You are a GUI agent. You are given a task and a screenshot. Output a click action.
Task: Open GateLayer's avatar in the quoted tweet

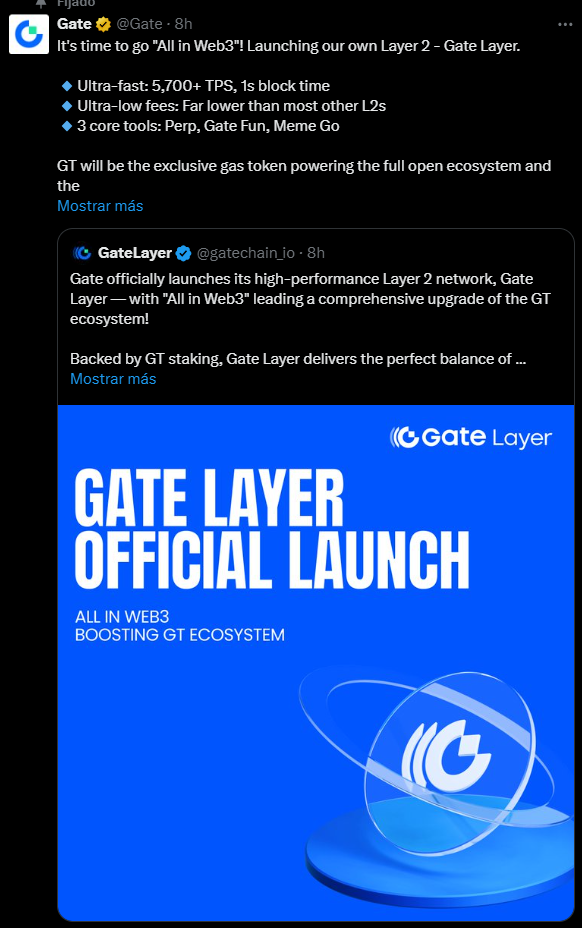pyautogui.click(x=82, y=254)
